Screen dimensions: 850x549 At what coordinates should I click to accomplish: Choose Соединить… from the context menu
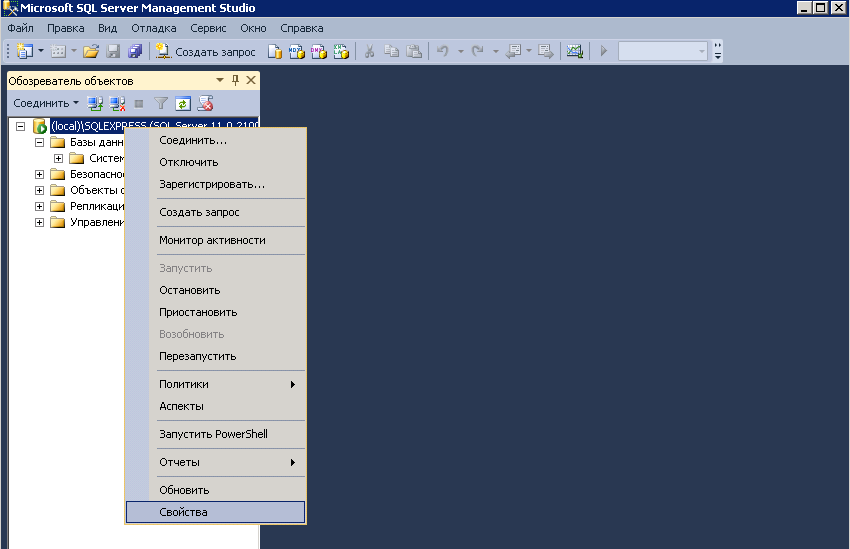tap(216, 140)
